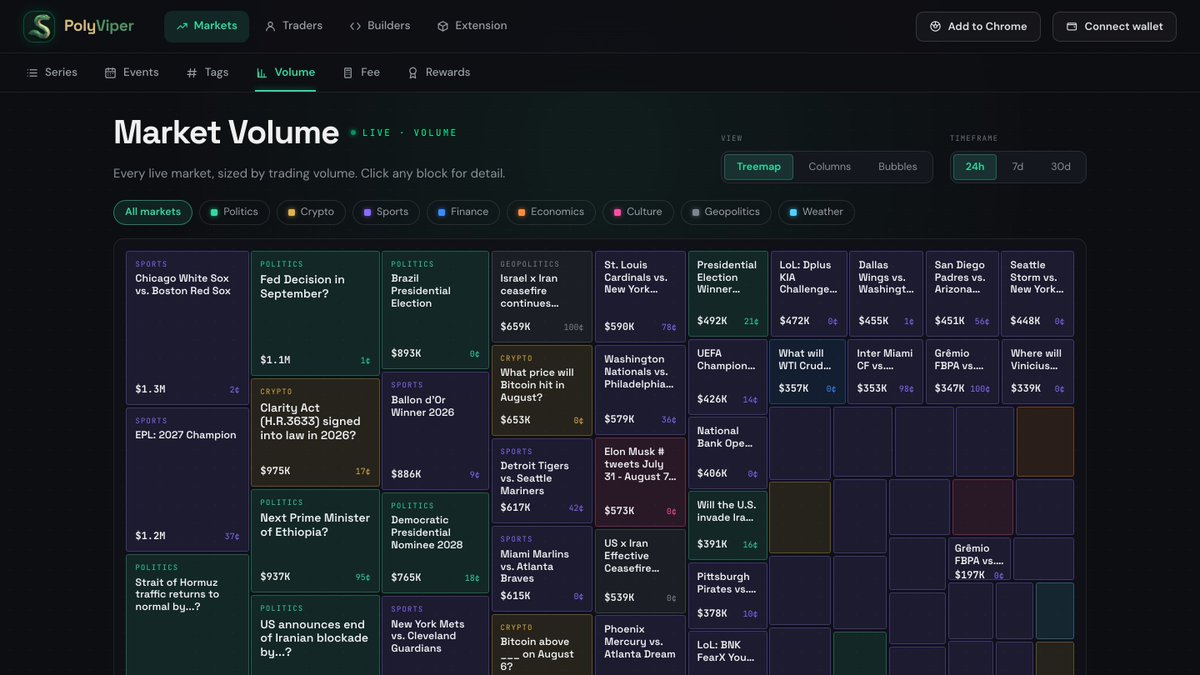Viewport: 1200px width, 675px height.
Task: Click the PolyViper snake logo icon
Action: pos(39,26)
